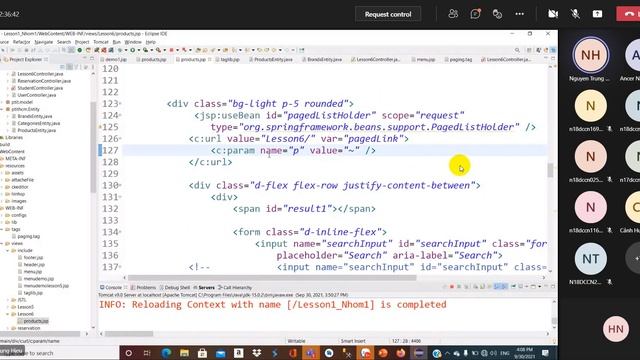This screenshot has height=360, width=640.
Task: Click the Teams share content icon
Action: pos(597,14)
